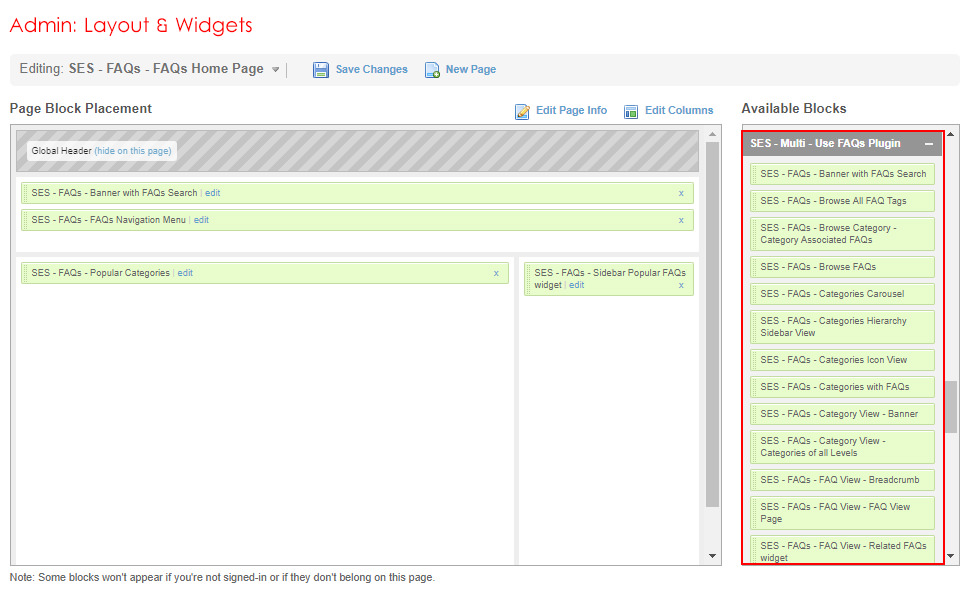
Task: Click the Edit Columns layout icon
Action: 631,111
